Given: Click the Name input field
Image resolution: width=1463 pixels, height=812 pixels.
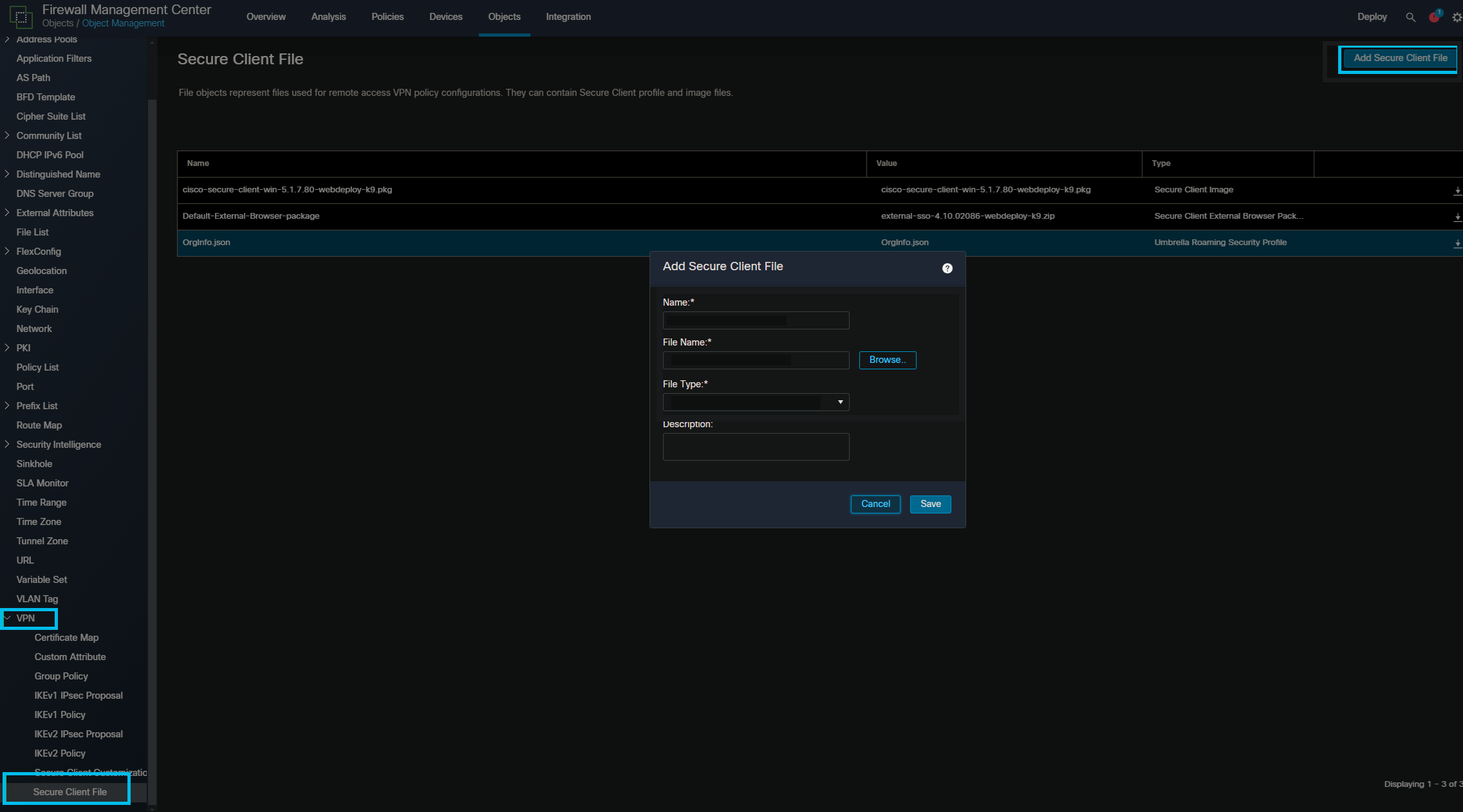Looking at the screenshot, I should [756, 320].
